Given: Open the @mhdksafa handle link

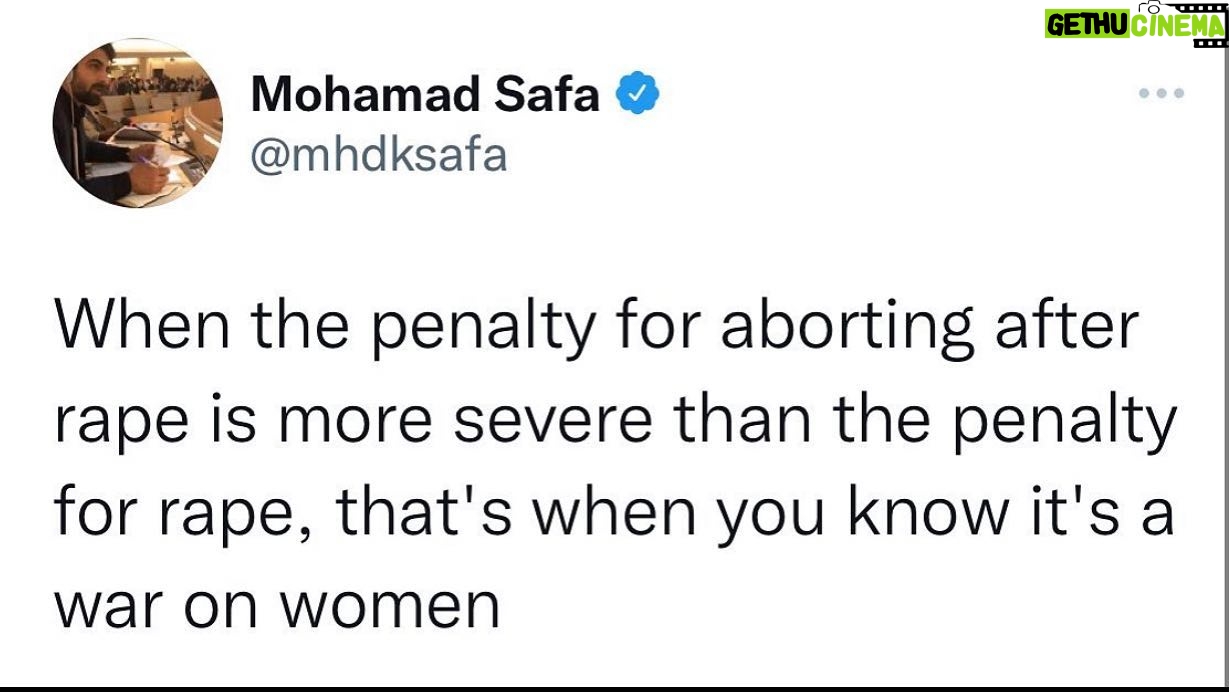Looking at the screenshot, I should pyautogui.click(x=379, y=155).
